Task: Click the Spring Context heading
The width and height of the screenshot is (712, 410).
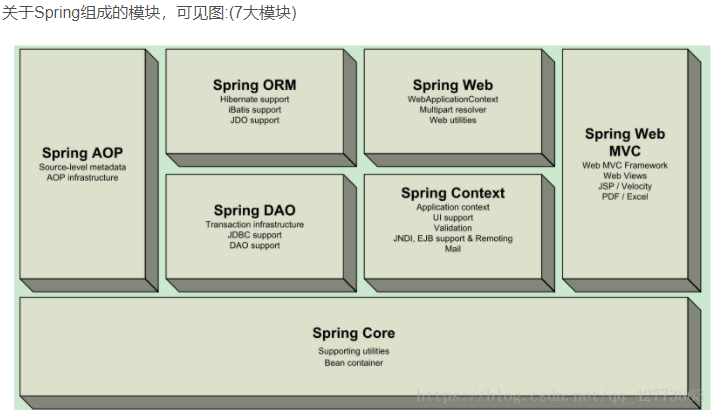Action: point(453,193)
